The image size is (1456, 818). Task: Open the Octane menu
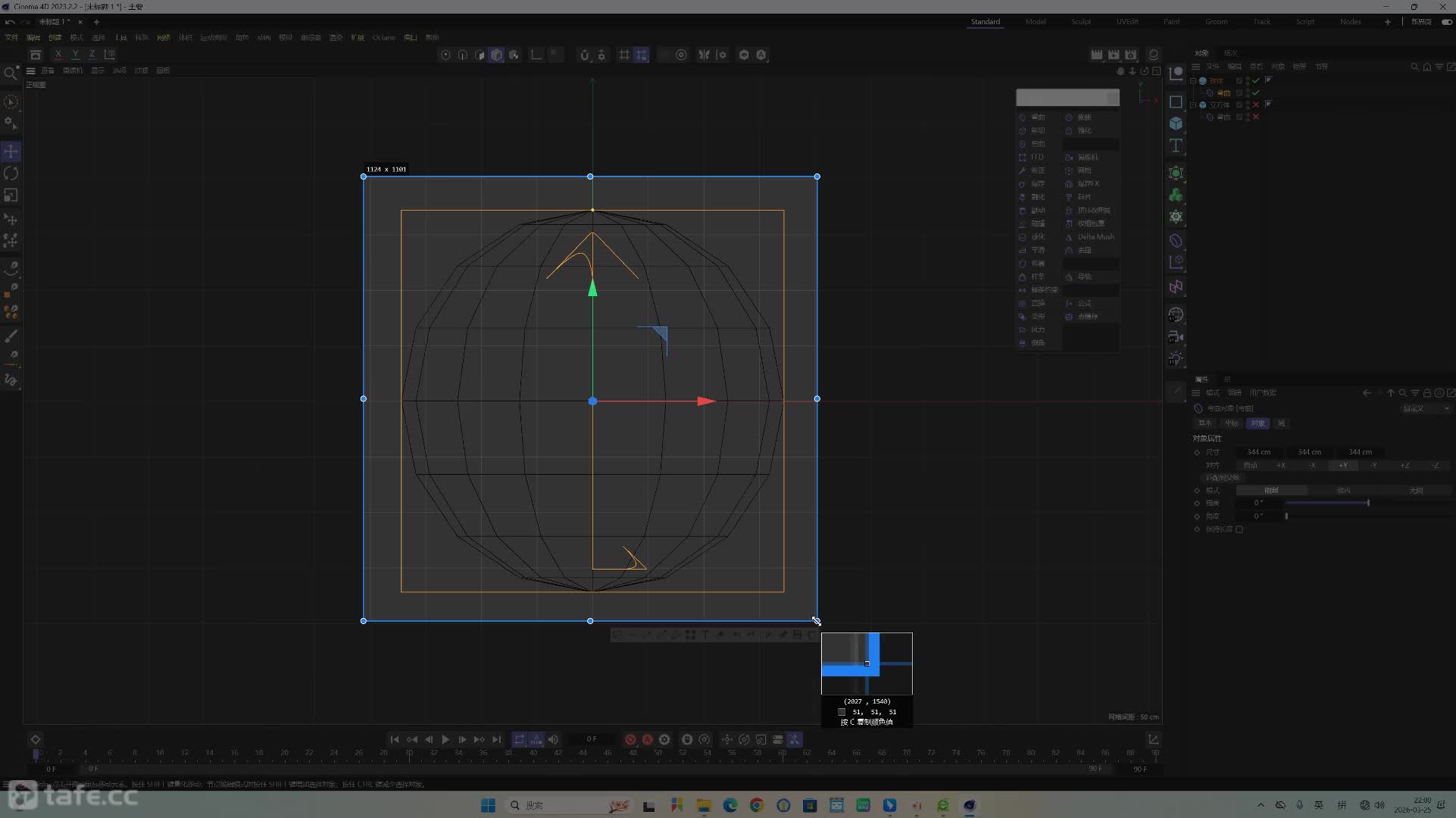[383, 37]
